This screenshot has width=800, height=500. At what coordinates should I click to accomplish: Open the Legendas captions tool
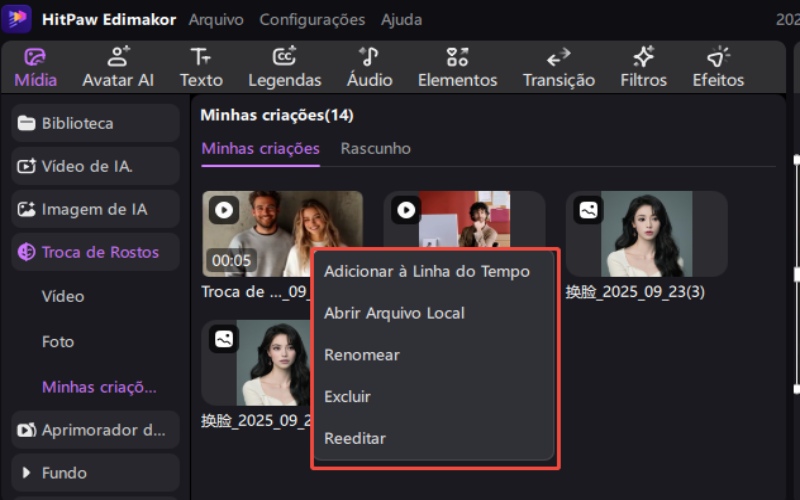(x=285, y=67)
